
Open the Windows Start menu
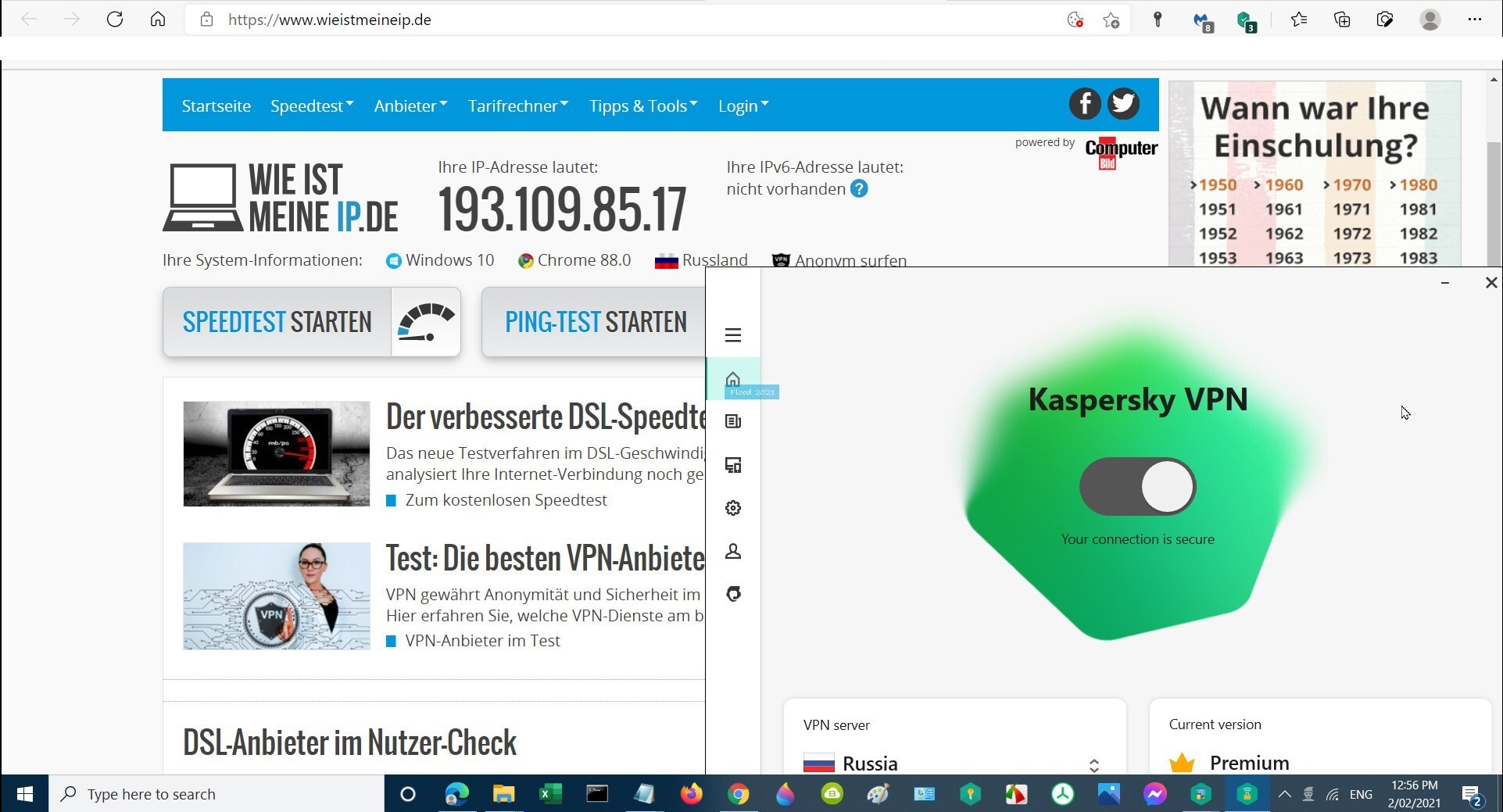24,794
